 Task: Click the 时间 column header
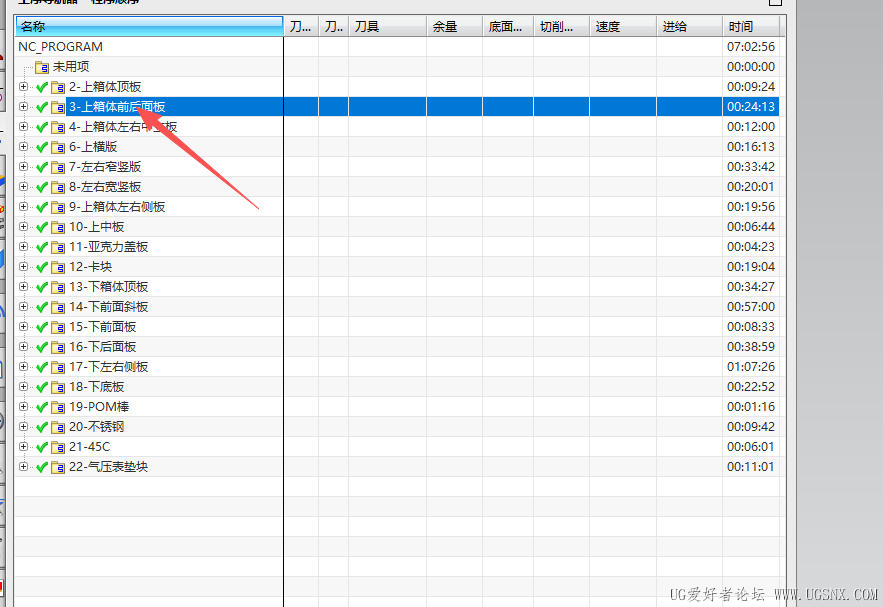751,26
